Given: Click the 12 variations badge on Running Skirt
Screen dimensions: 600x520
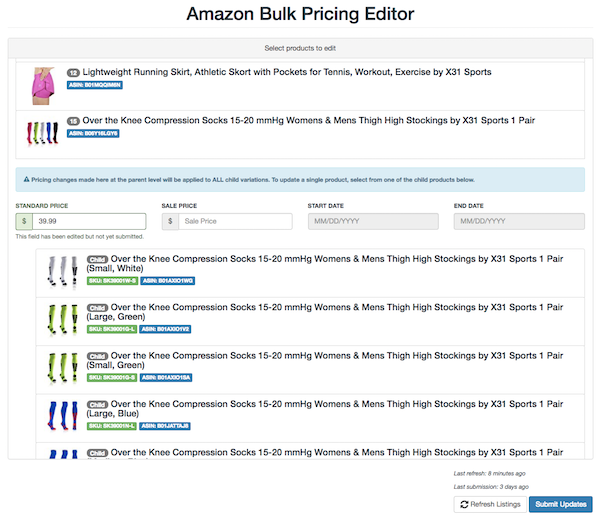Looking at the screenshot, I should pos(73,72).
